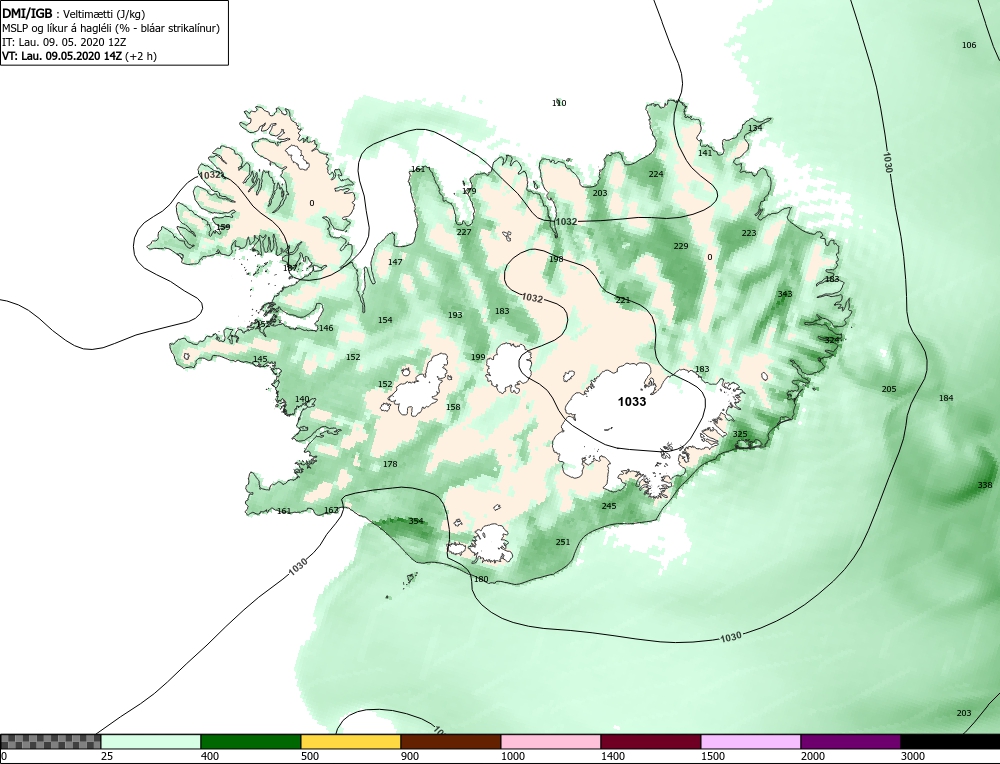Click the legend tick label "900"

410,756
